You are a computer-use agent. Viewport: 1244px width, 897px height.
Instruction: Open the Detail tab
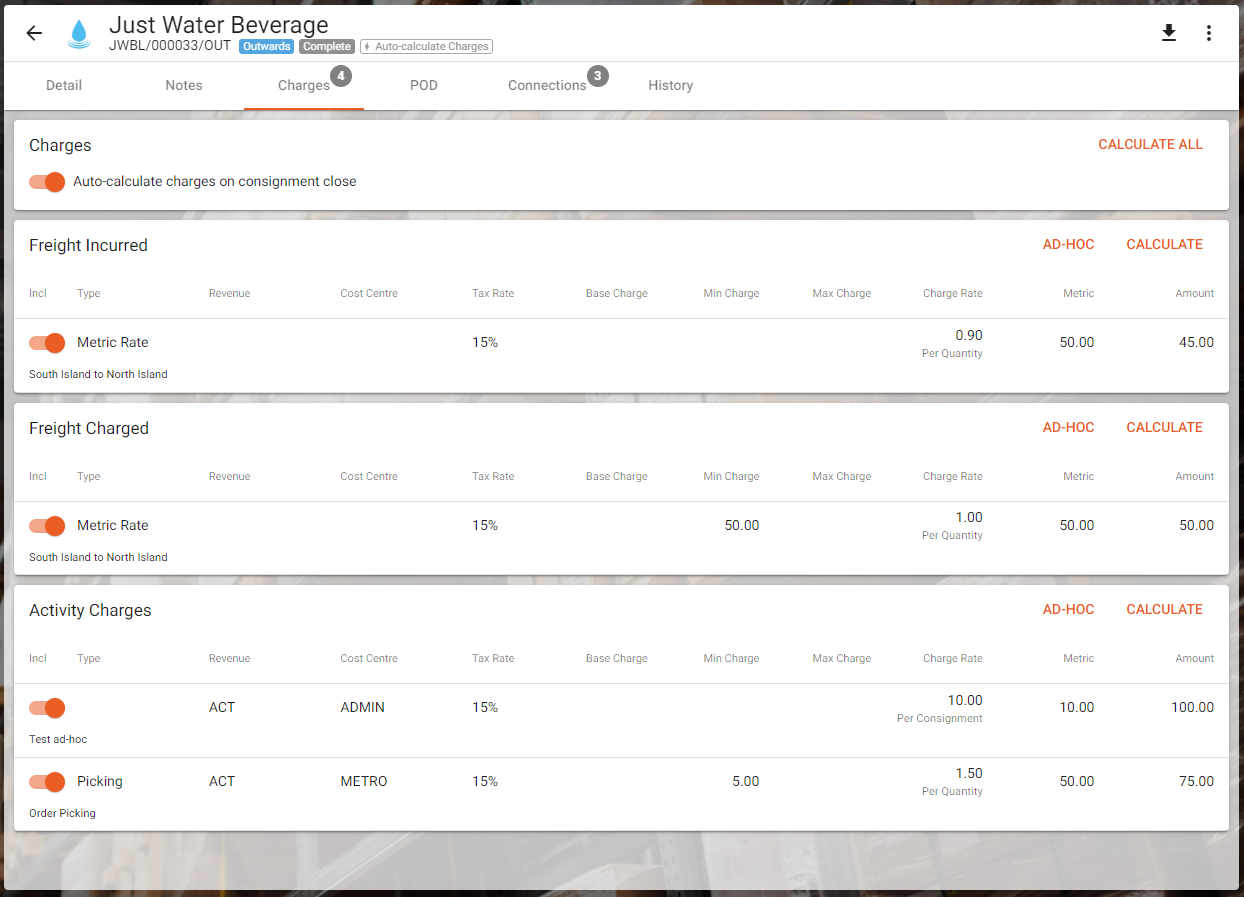pos(64,85)
